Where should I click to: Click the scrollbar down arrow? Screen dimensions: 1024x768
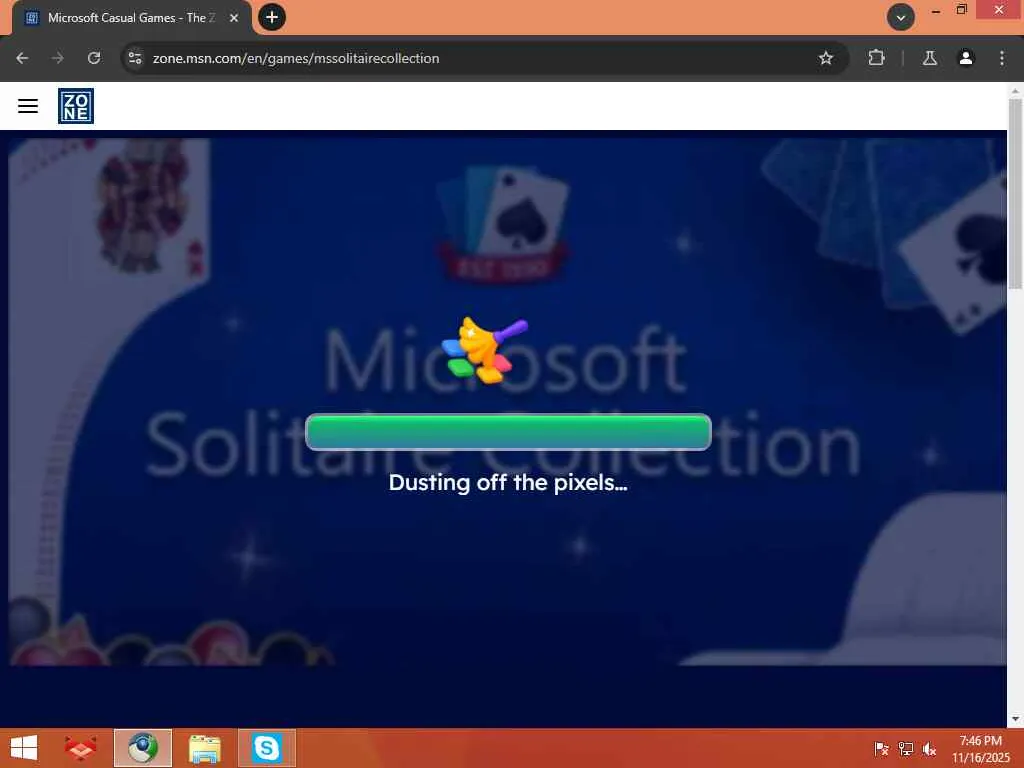pyautogui.click(x=1015, y=719)
